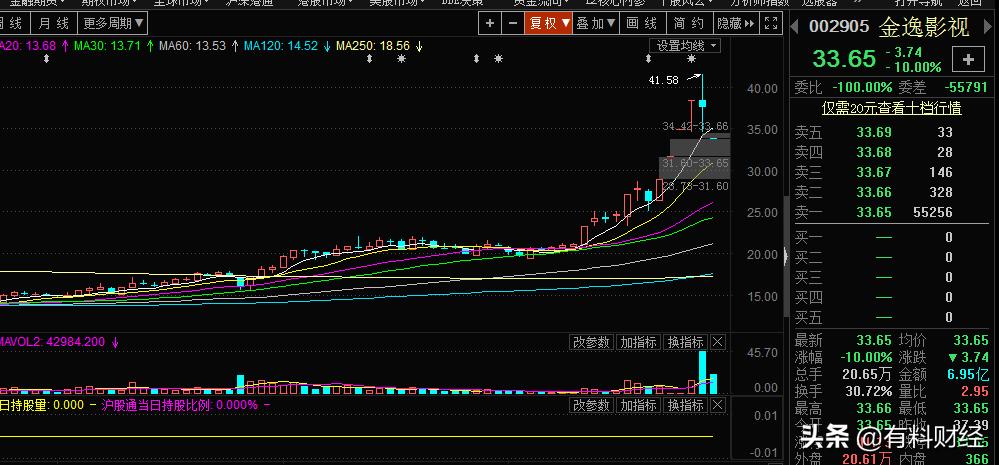
Task: Add stock to watchlist with plus icon
Action: pos(968,60)
